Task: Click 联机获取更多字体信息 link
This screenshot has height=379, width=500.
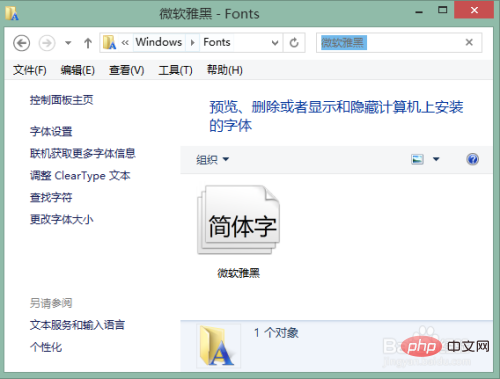Action: pyautogui.click(x=83, y=153)
